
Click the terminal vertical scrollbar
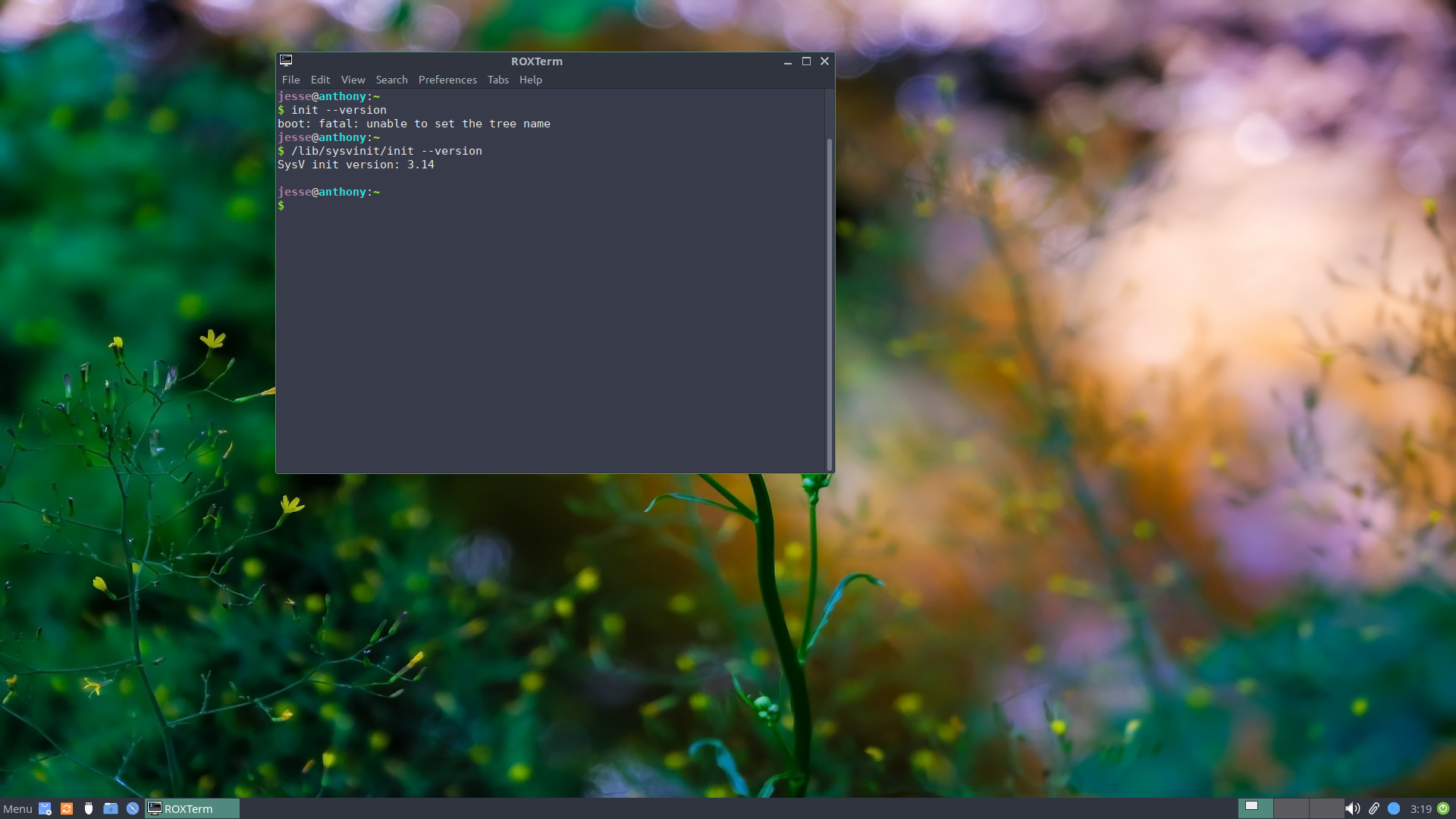point(830,303)
